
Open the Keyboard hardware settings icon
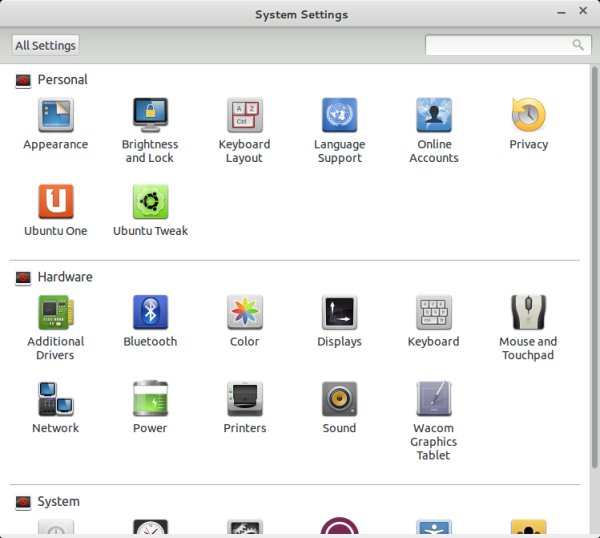[x=434, y=312]
